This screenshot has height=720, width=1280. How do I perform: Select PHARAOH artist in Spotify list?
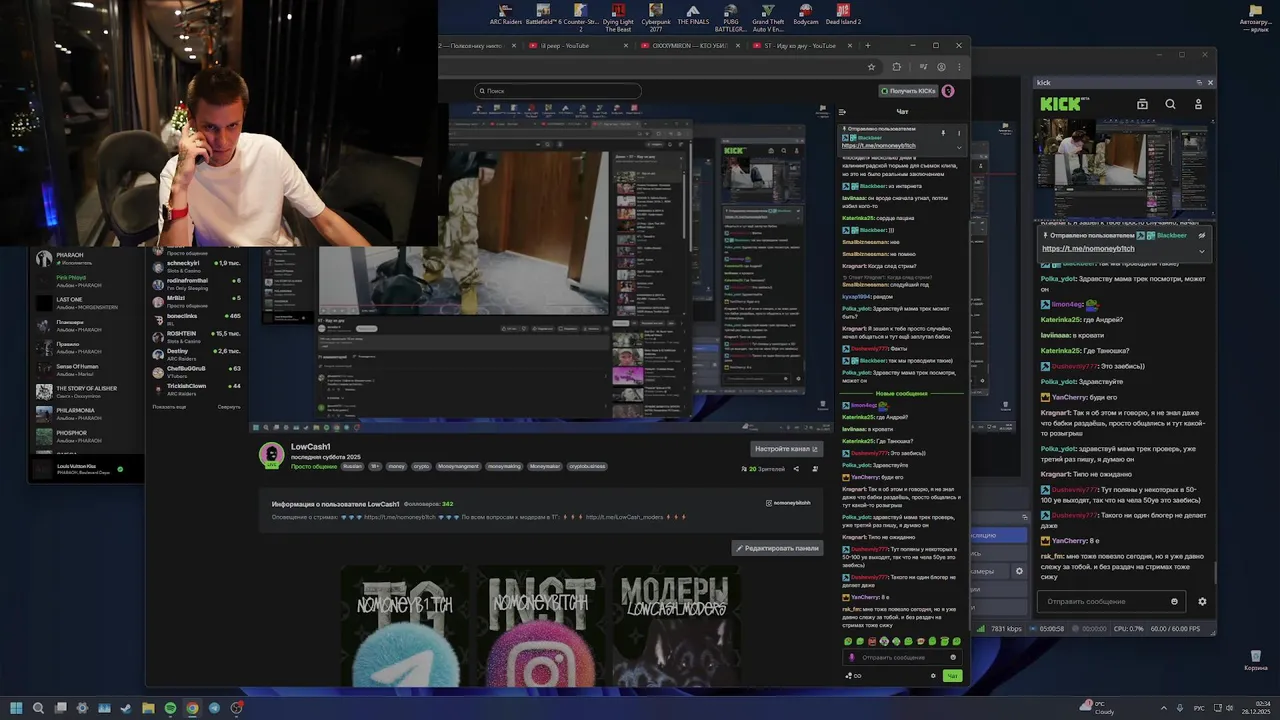pos(88,258)
